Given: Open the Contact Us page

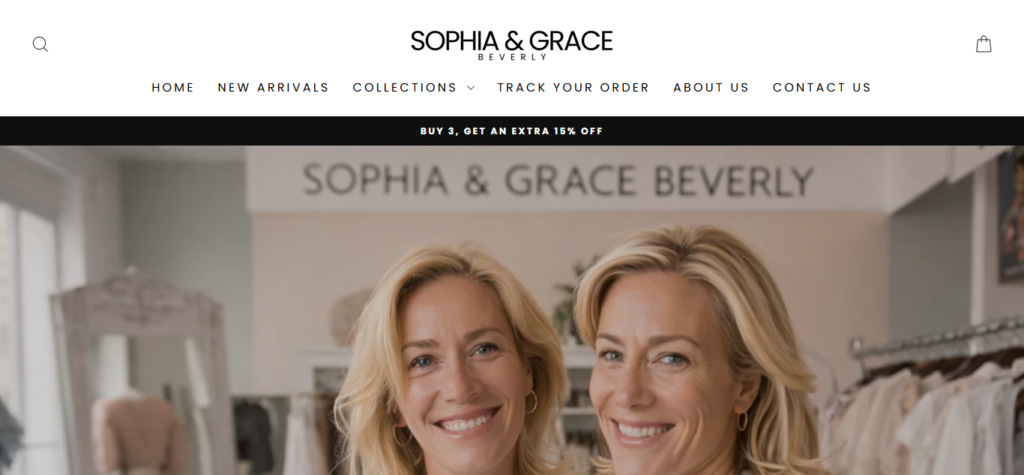Looking at the screenshot, I should (822, 88).
